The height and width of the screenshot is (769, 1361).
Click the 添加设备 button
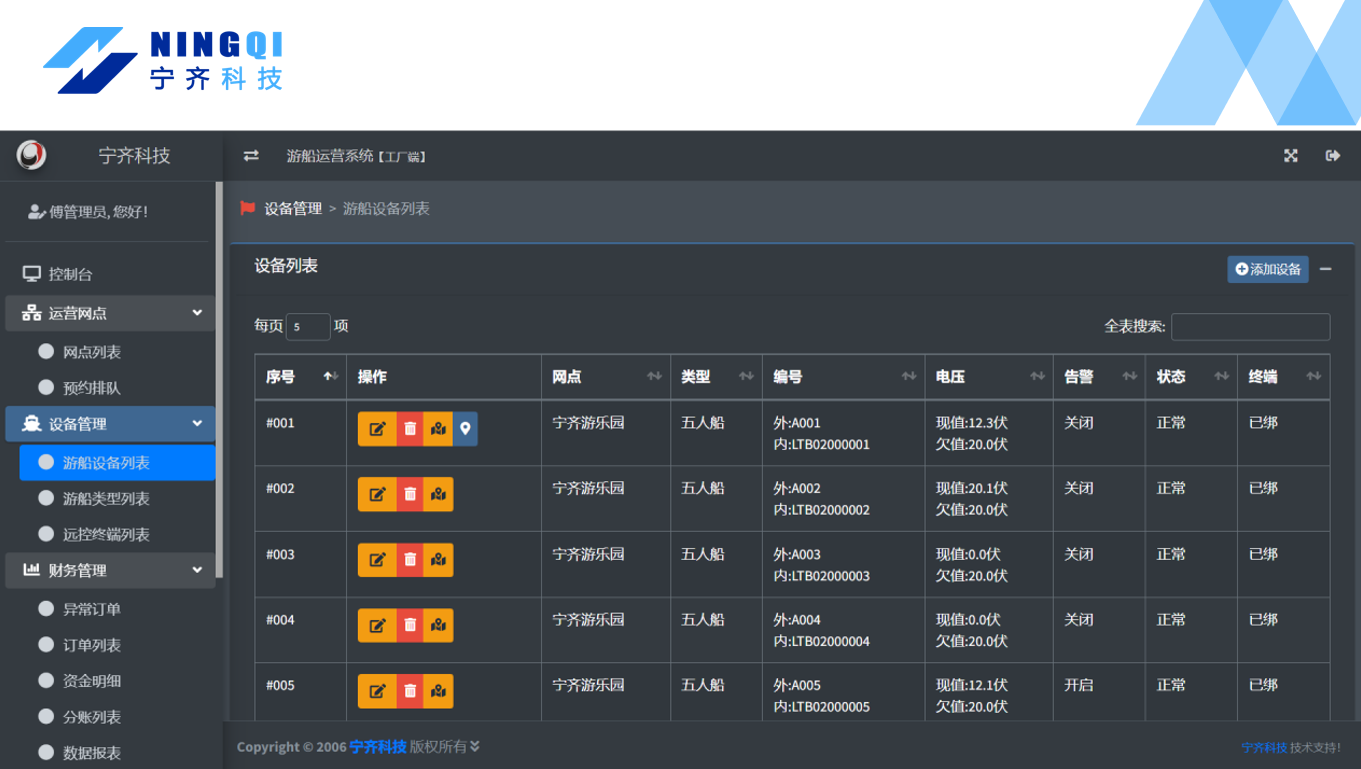point(1267,269)
